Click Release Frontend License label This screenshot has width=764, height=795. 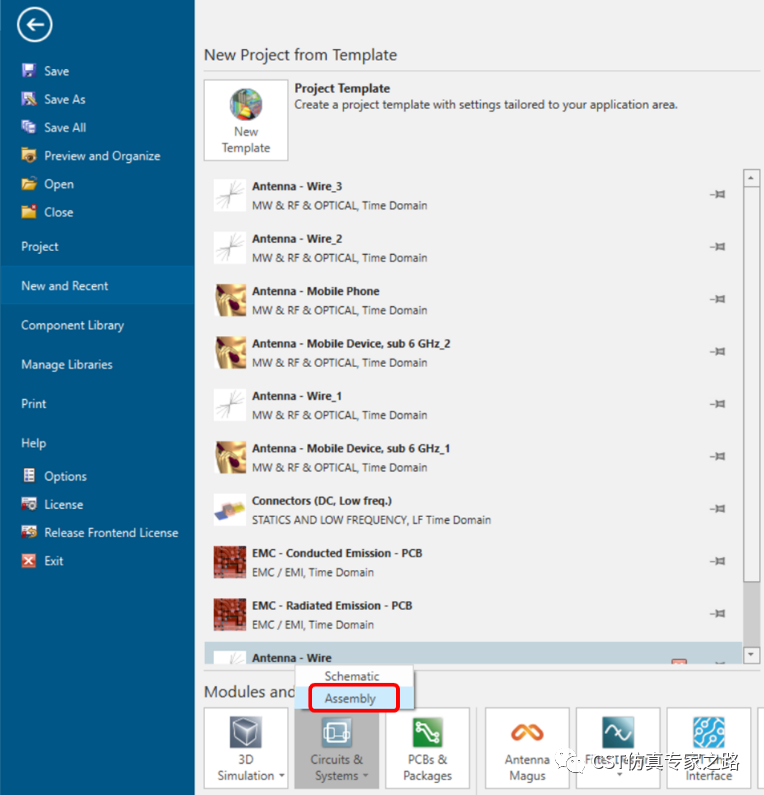click(112, 532)
